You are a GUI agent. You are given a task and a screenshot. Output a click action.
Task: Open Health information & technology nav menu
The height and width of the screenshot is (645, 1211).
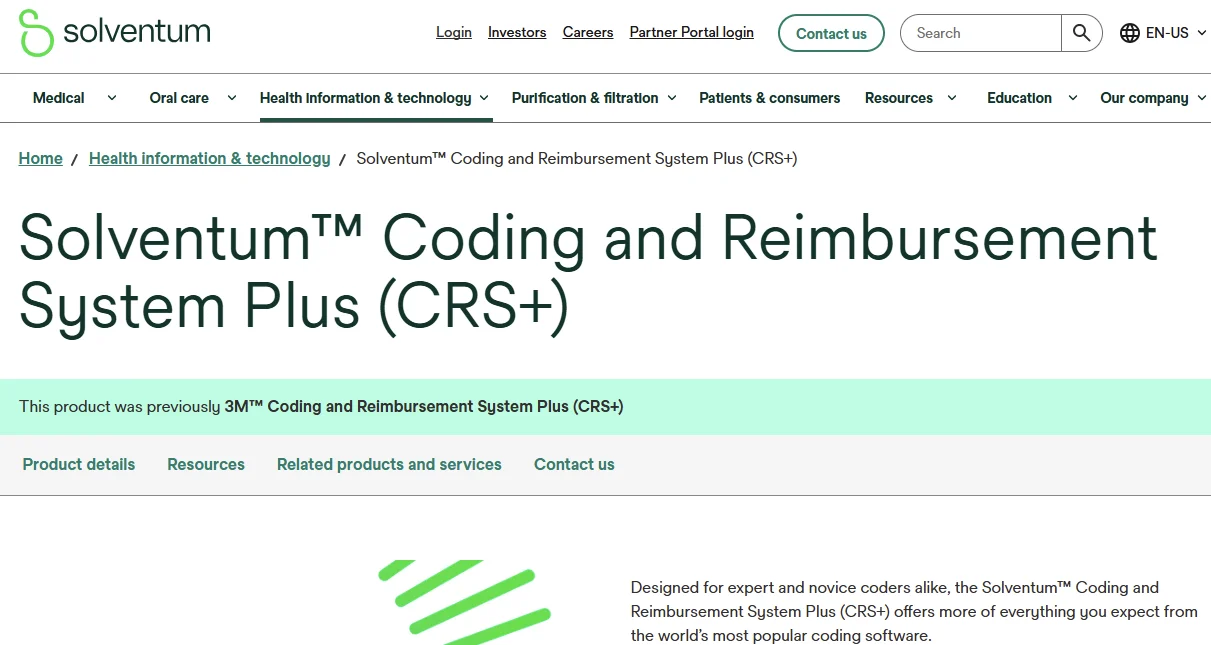[366, 98]
